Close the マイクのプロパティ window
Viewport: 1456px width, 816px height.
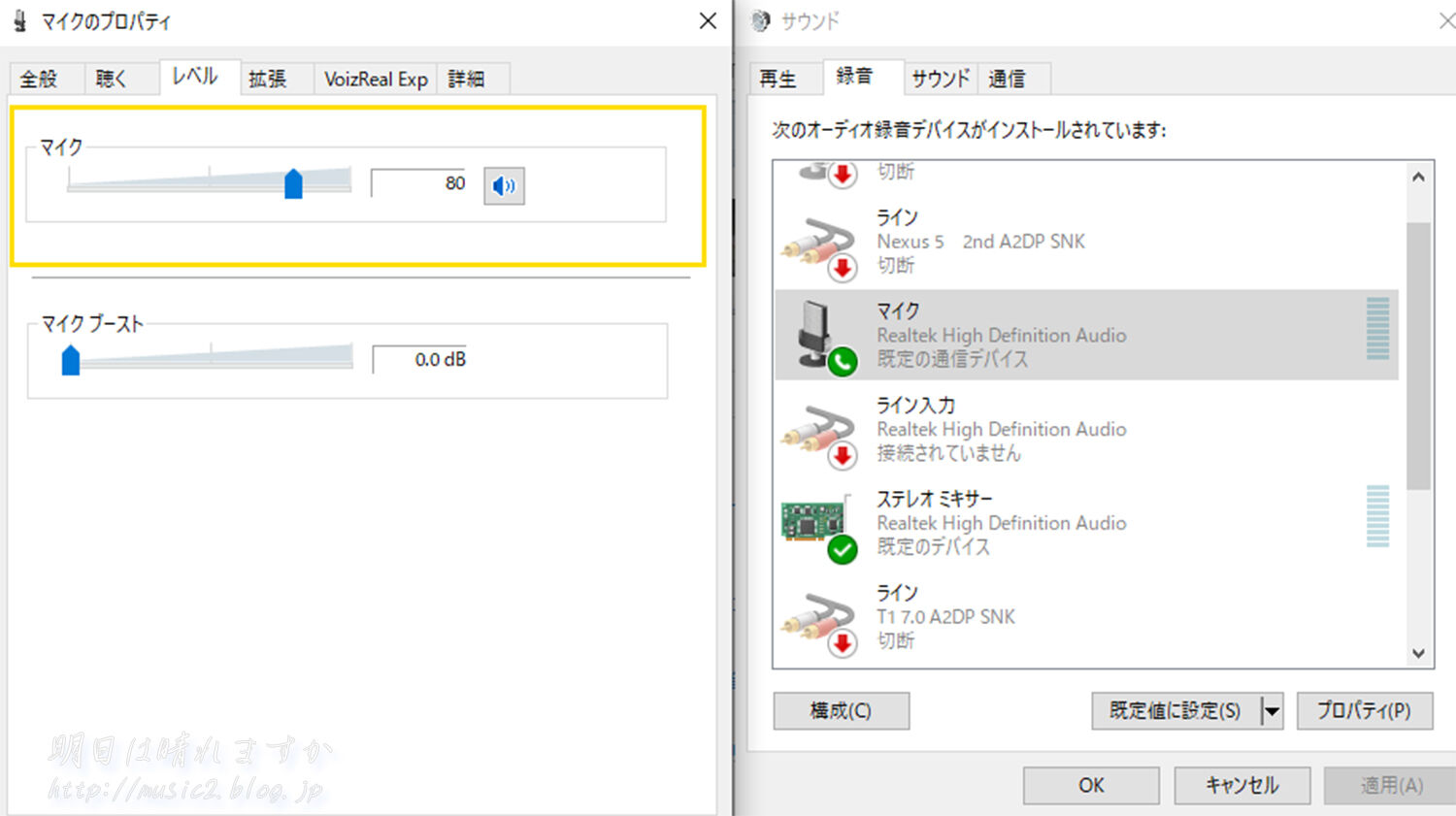(709, 20)
